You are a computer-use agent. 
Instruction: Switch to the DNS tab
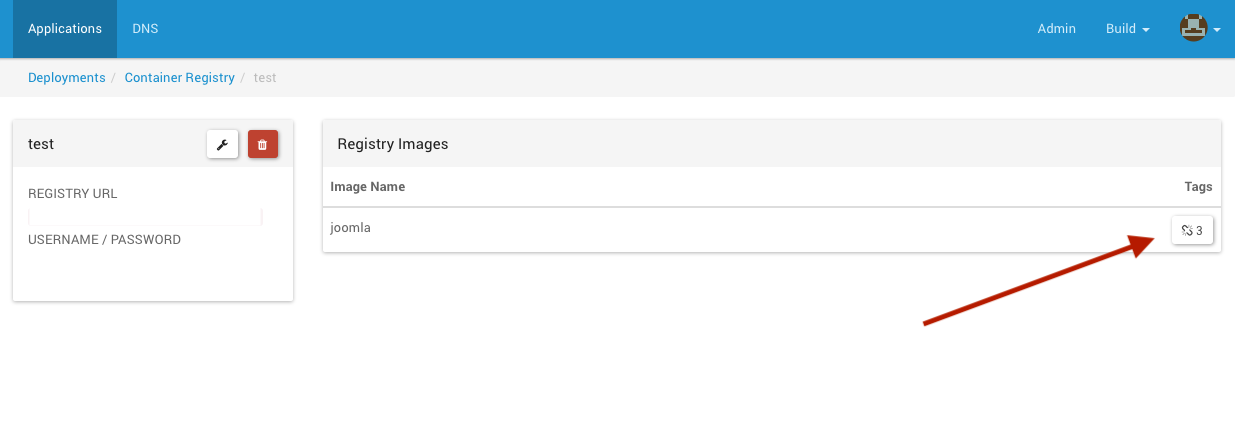pos(145,29)
